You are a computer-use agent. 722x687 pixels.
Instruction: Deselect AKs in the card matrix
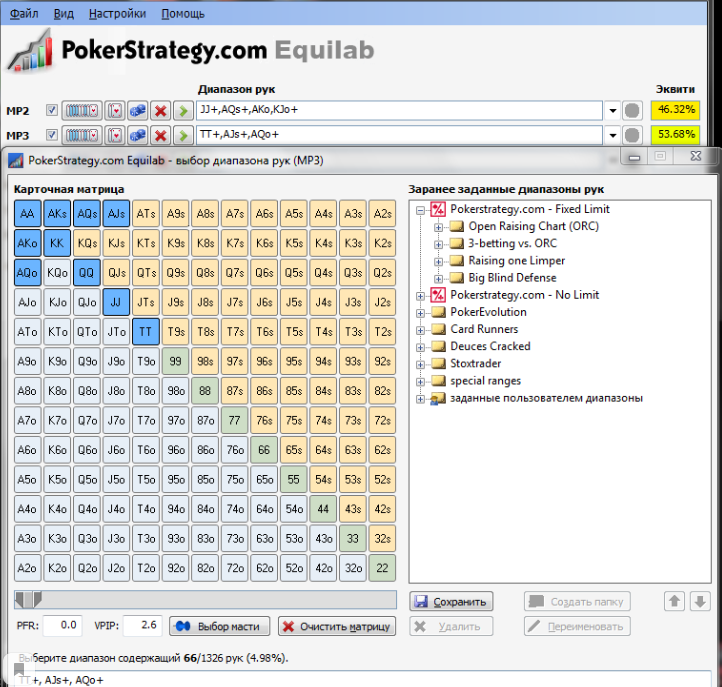click(x=57, y=214)
